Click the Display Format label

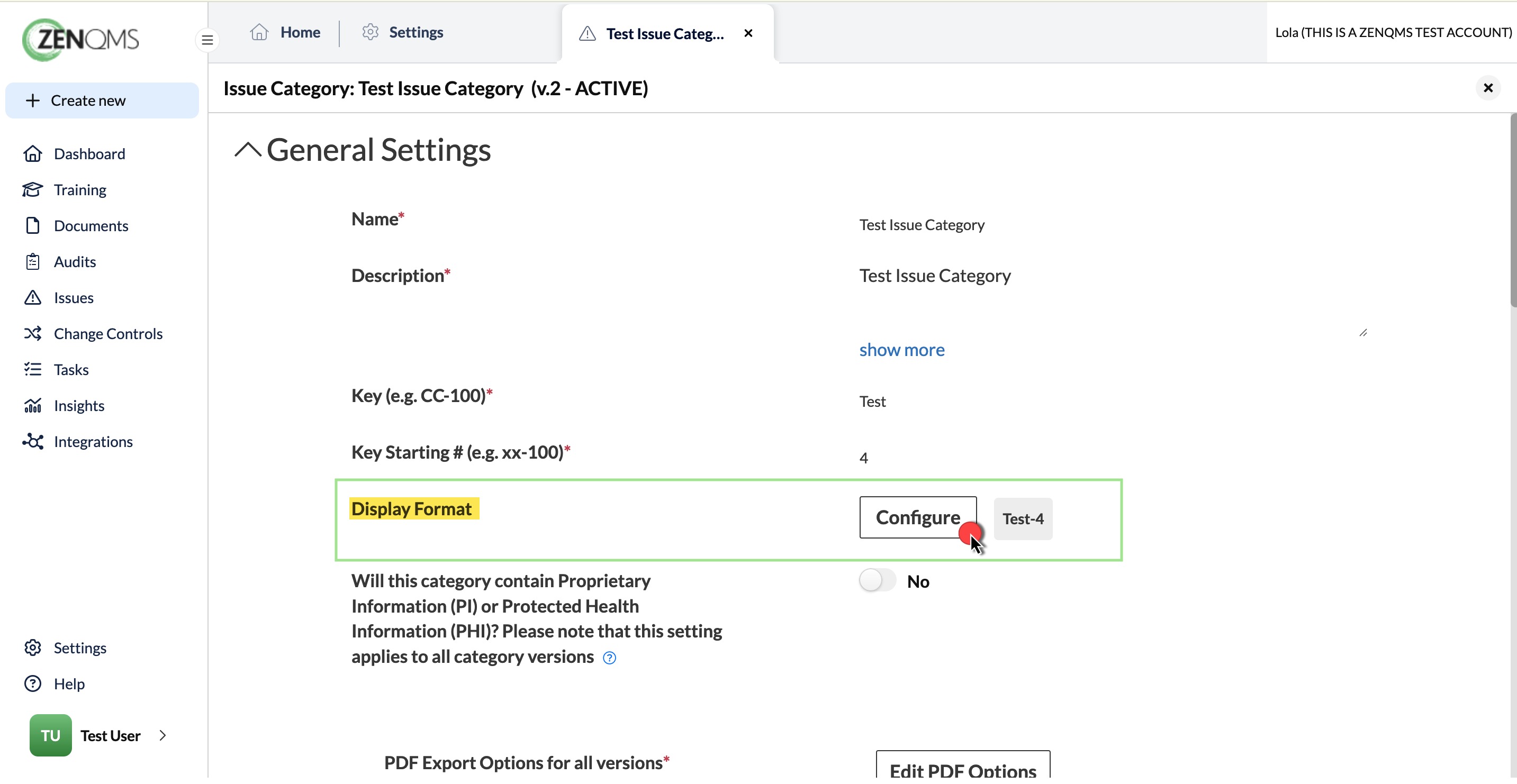tap(412, 509)
